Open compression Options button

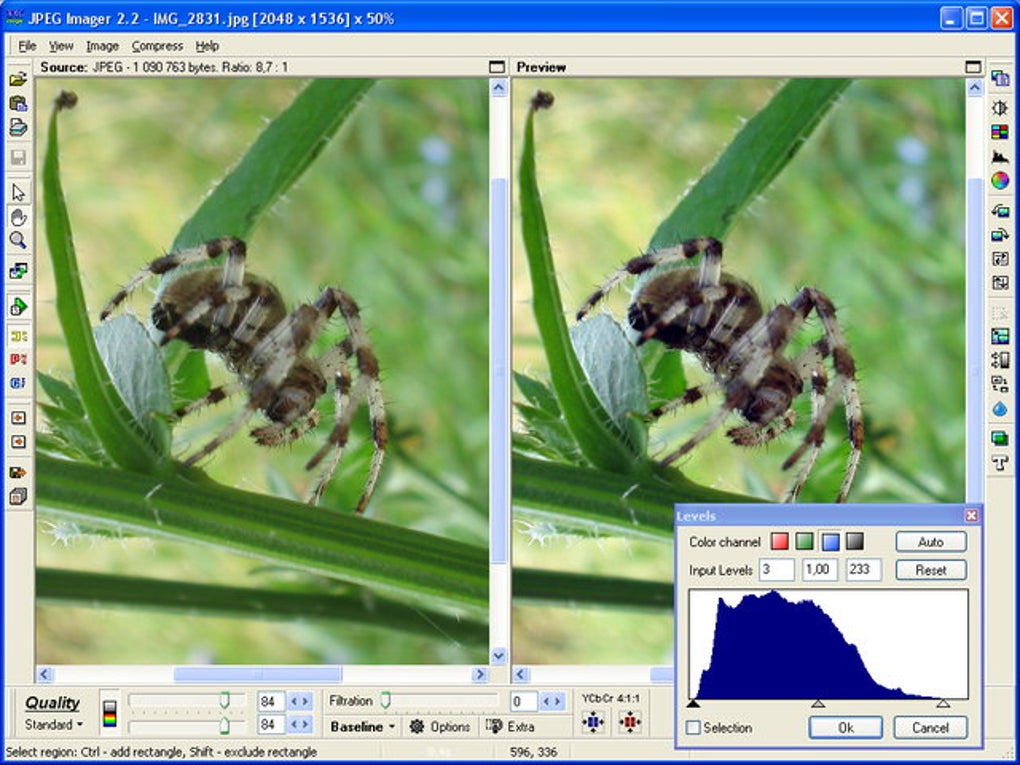tap(440, 726)
